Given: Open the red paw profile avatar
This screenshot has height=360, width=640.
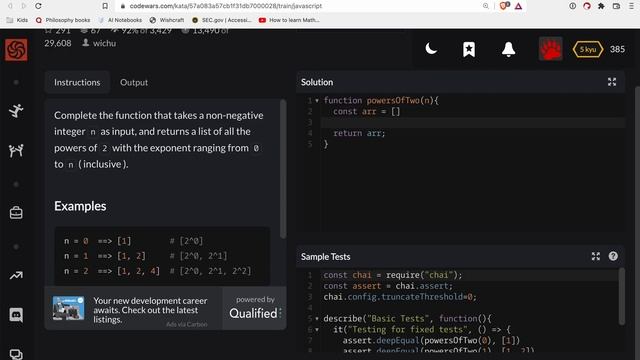Looking at the screenshot, I should coord(550,49).
